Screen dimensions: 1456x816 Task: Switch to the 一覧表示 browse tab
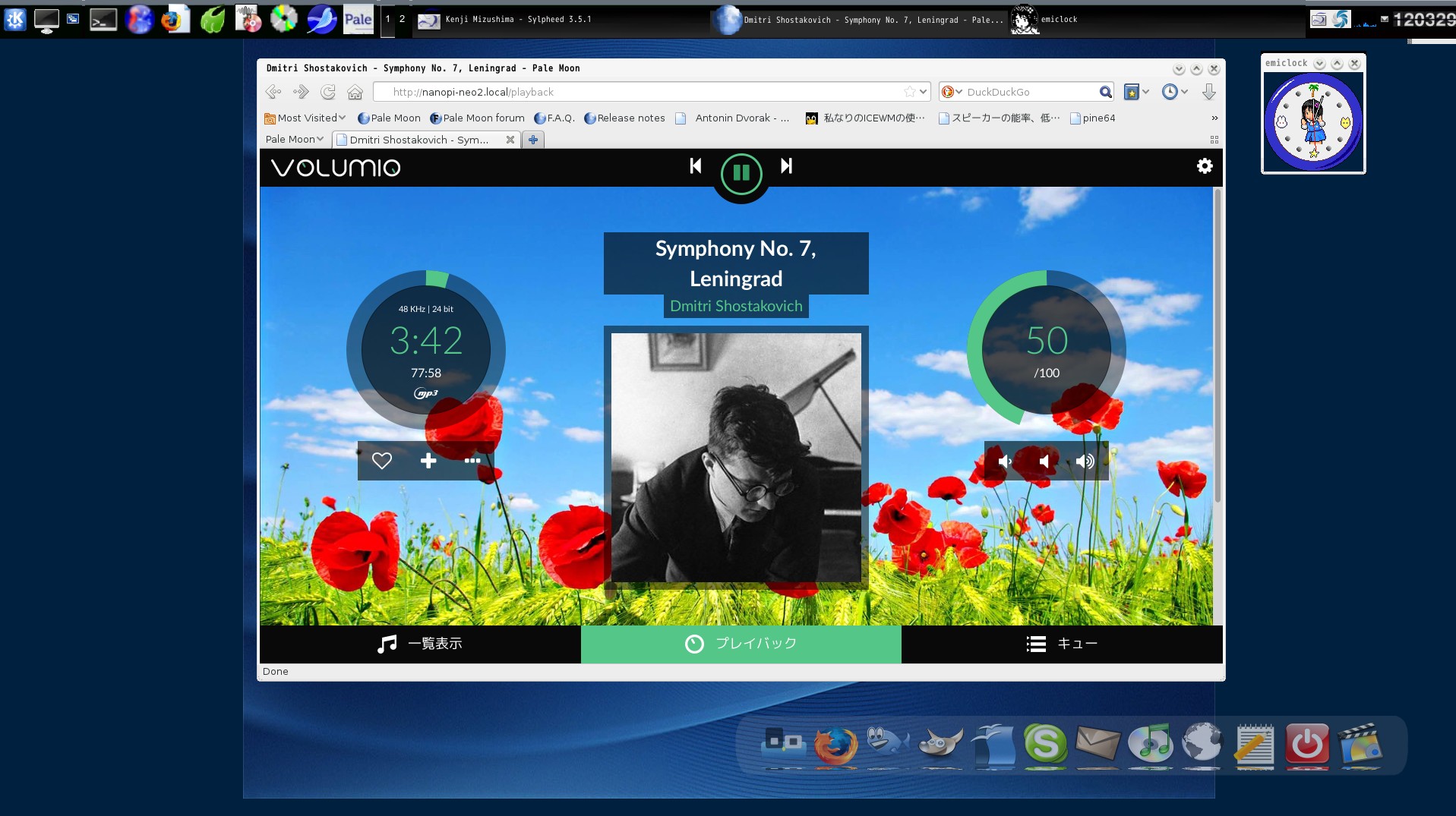(420, 644)
